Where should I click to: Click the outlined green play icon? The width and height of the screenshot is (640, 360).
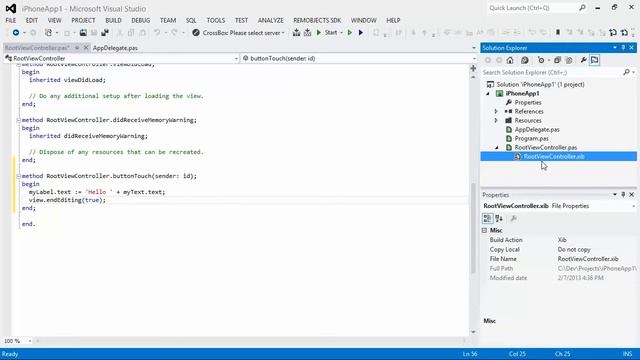(x=349, y=33)
